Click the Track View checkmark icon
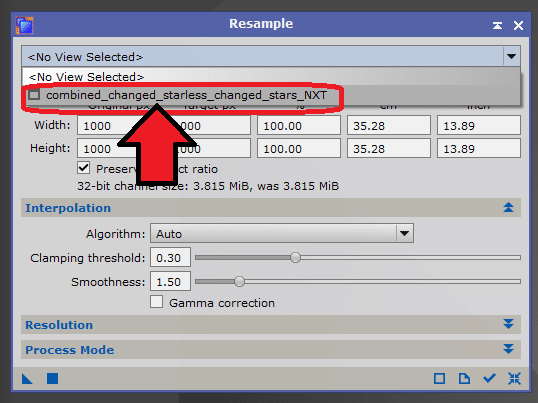 coord(489,379)
